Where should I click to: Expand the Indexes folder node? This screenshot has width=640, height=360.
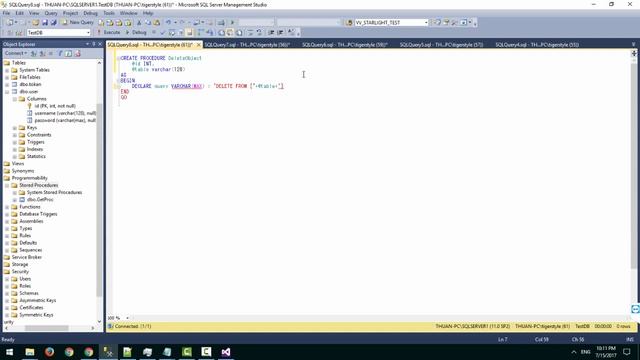15,149
